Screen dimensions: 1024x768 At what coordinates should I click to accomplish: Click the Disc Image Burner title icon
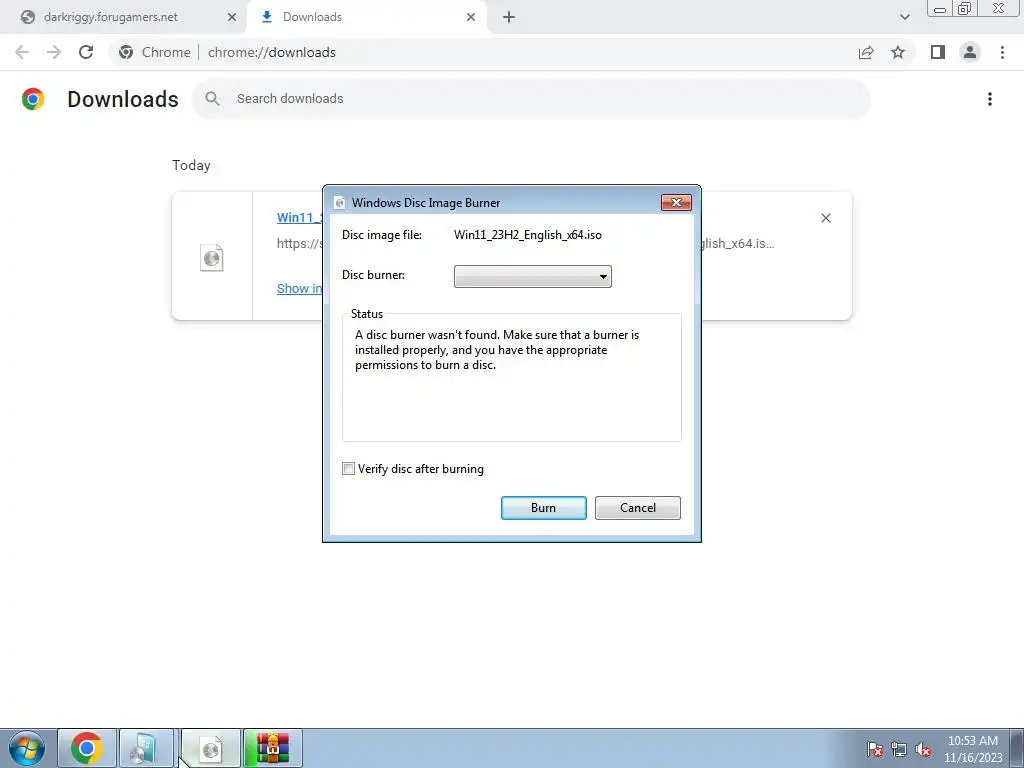(340, 203)
